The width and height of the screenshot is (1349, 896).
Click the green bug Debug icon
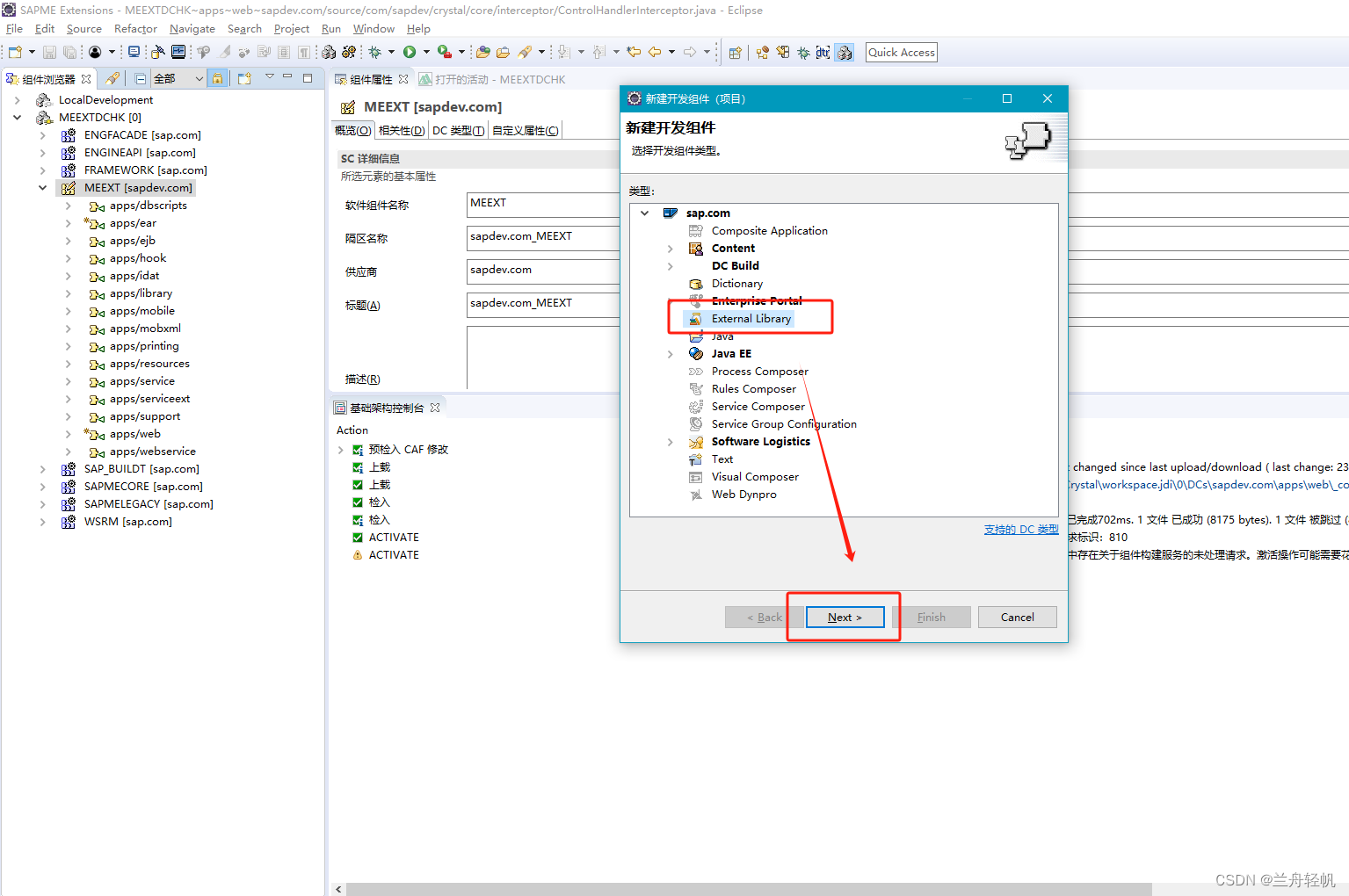[375, 53]
